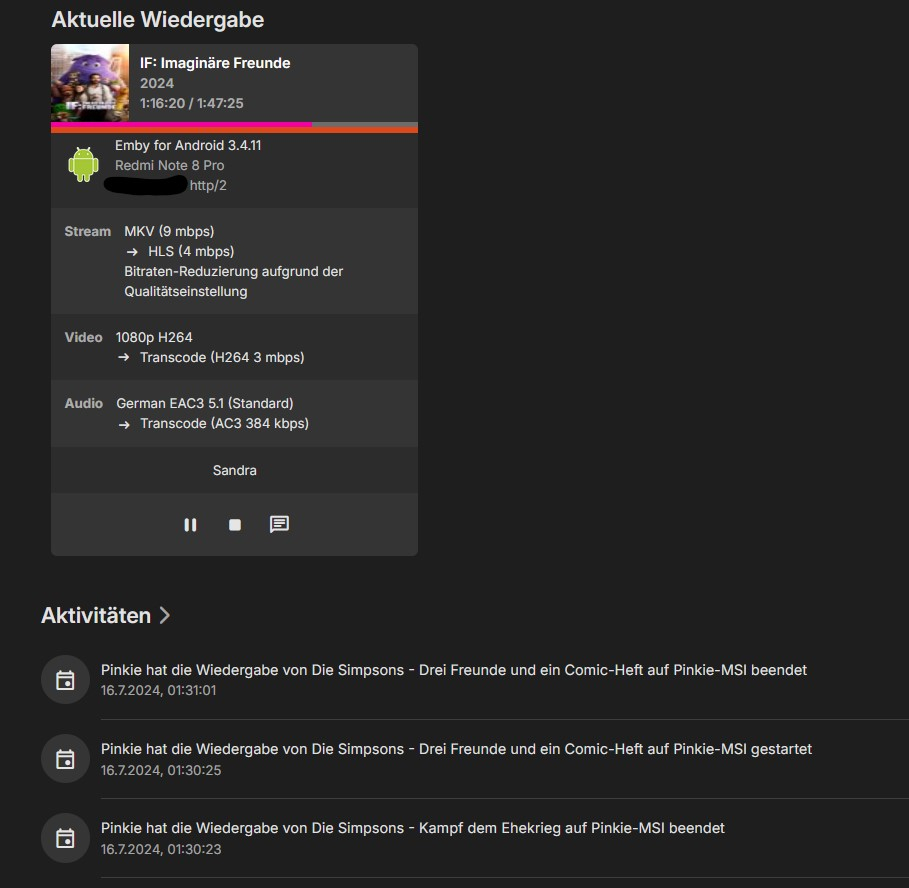Send a message to the session user
The height and width of the screenshot is (888, 909).
pyautogui.click(x=279, y=525)
